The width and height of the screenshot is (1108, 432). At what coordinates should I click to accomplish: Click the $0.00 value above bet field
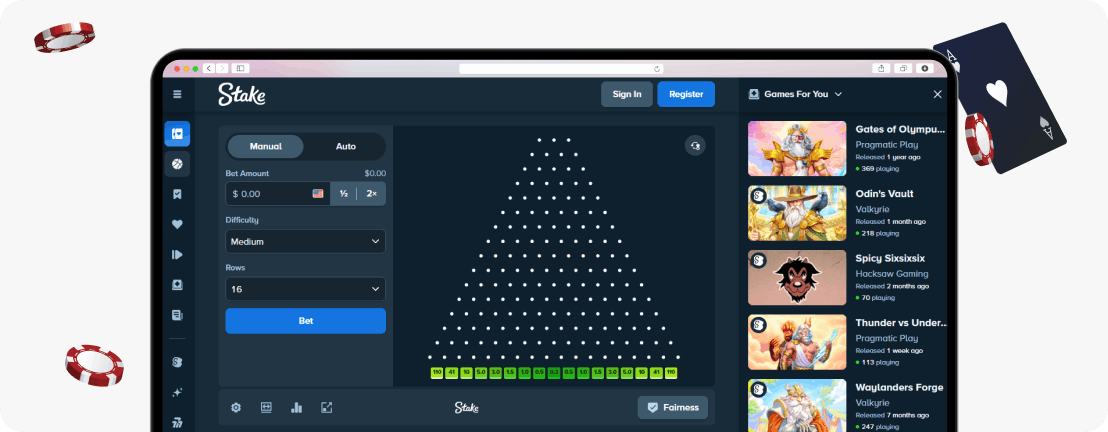point(375,173)
